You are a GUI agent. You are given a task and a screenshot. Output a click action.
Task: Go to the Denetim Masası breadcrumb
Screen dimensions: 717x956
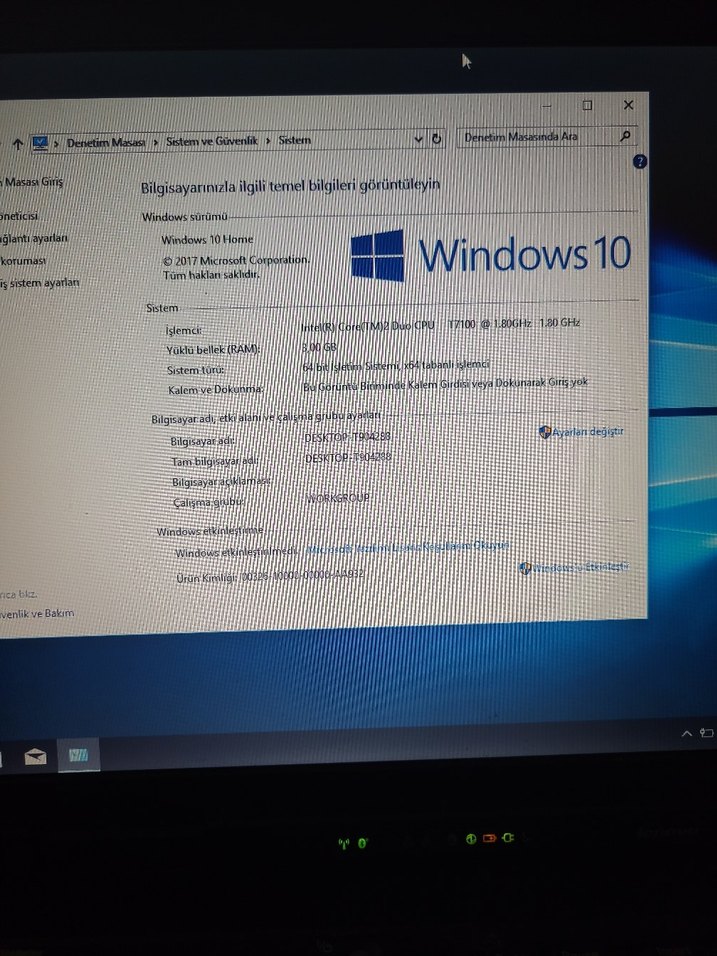106,143
